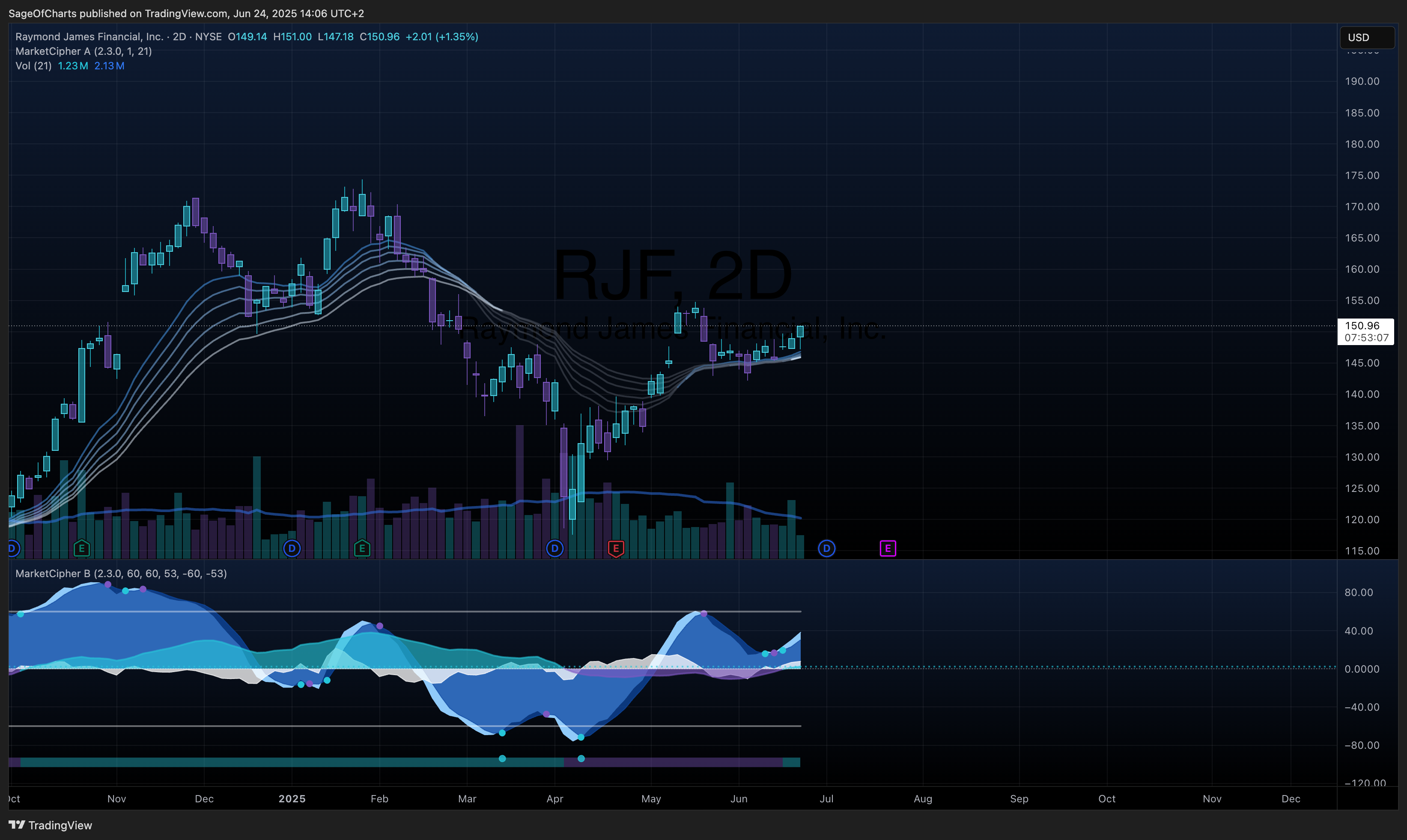Screen dimensions: 1407x840
Task: Click the May label on the time axis
Action: coord(651,798)
